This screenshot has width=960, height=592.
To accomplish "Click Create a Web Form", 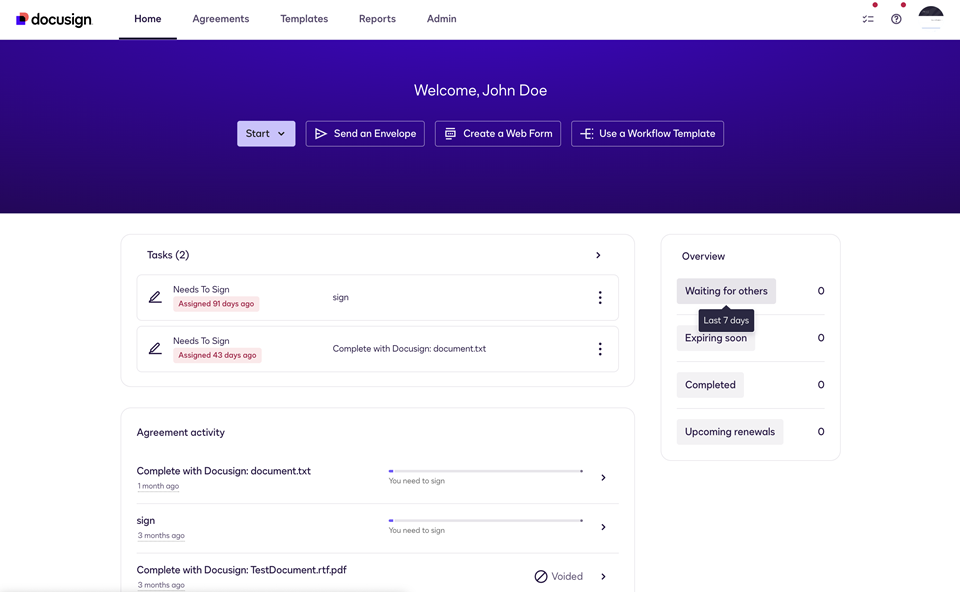I will [497, 133].
